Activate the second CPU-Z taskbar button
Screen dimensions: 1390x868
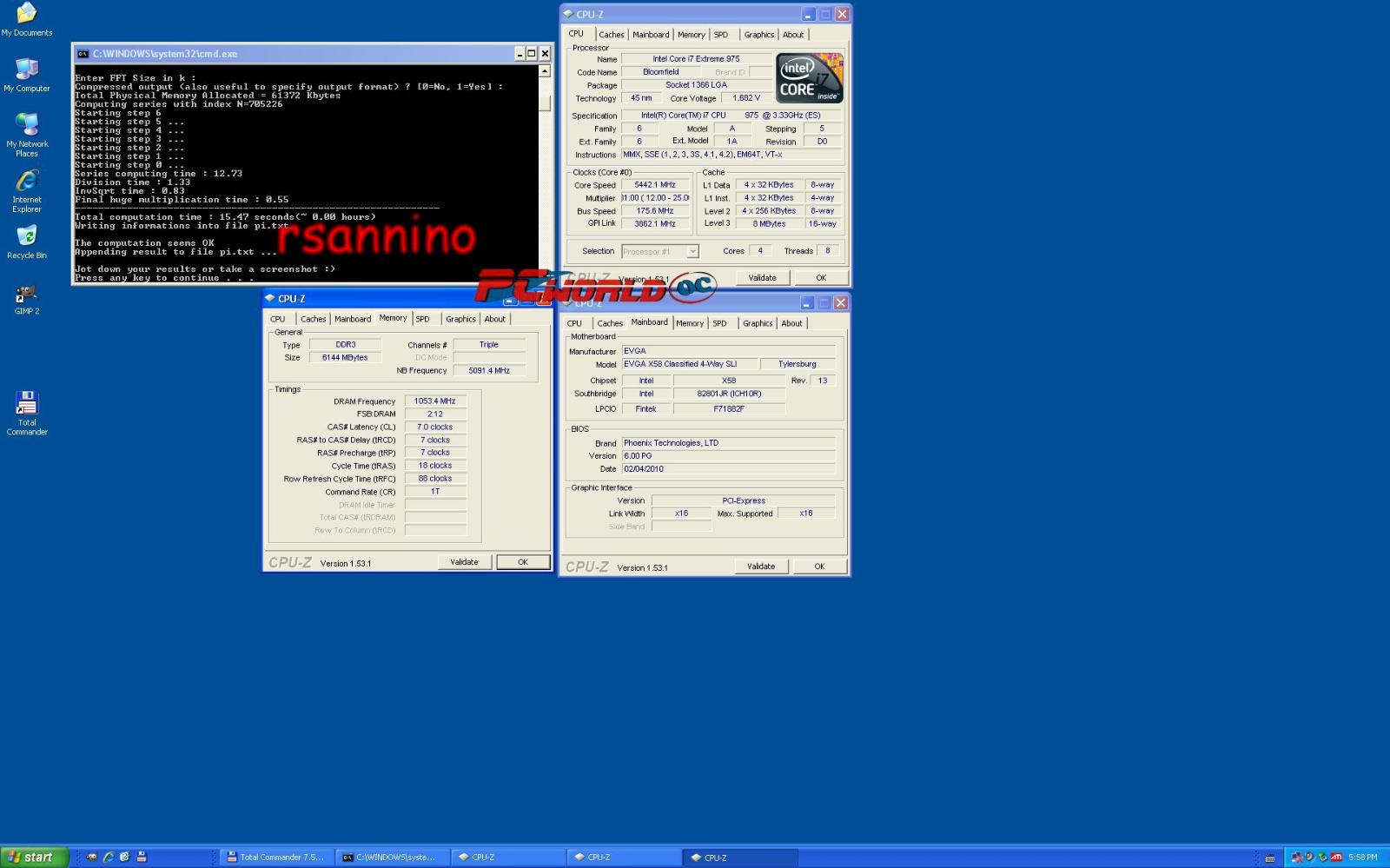[x=624, y=857]
